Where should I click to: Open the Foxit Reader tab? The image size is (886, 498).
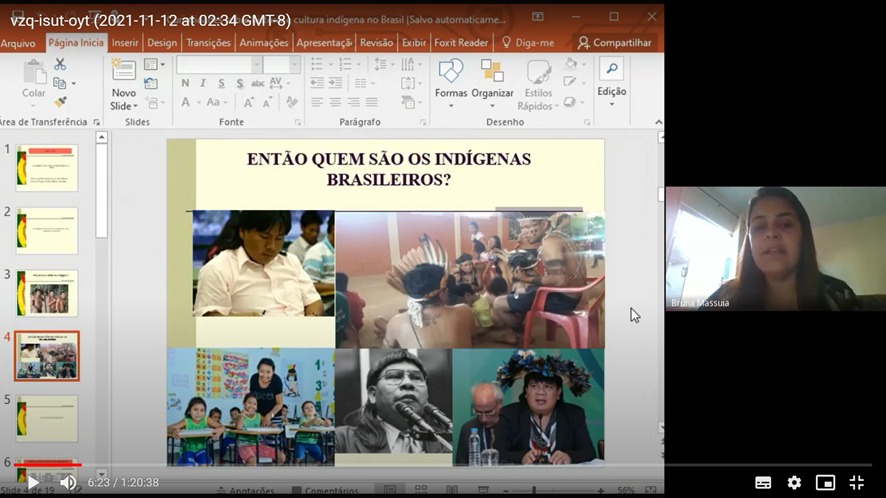coord(461,42)
